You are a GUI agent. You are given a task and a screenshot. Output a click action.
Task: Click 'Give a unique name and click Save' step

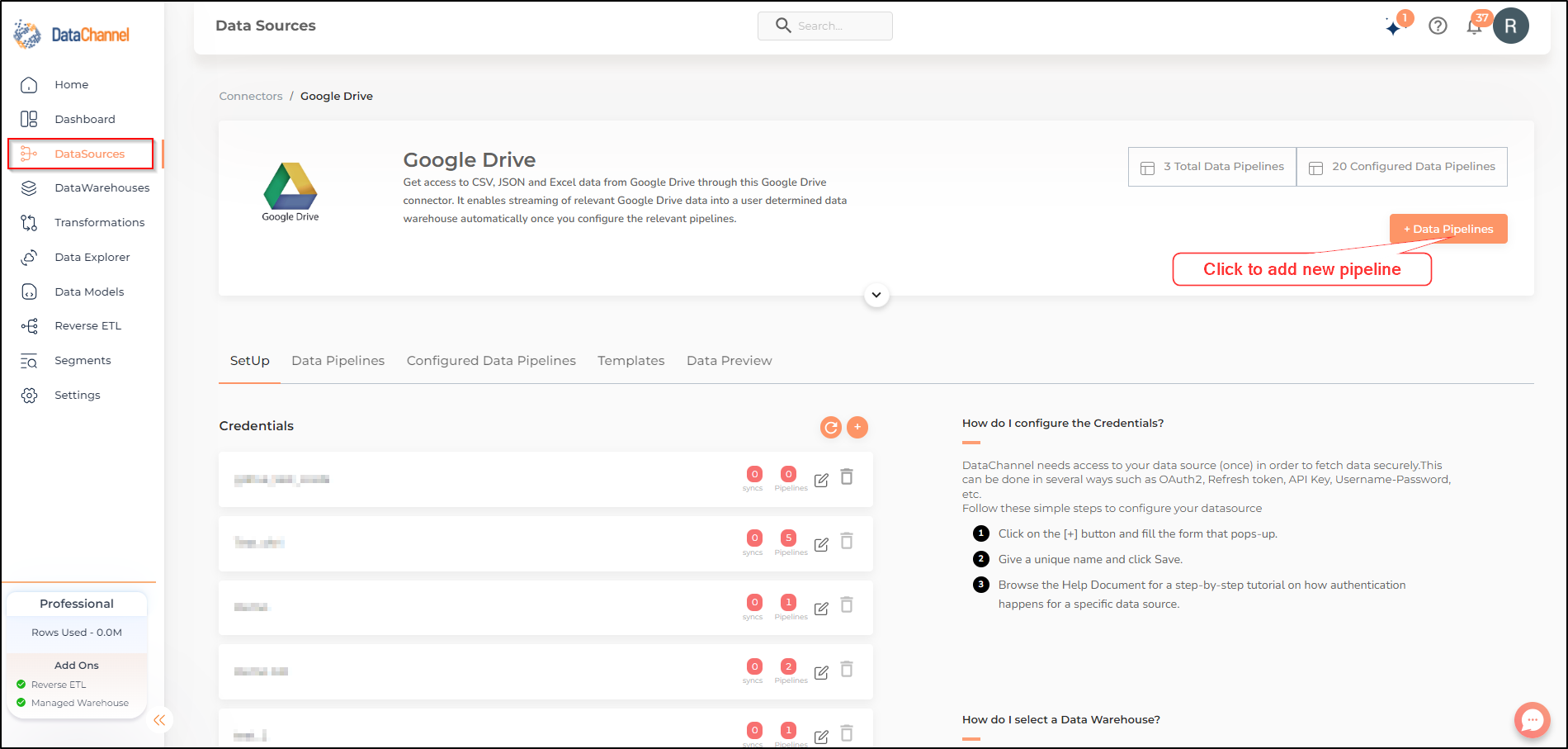coord(1090,559)
